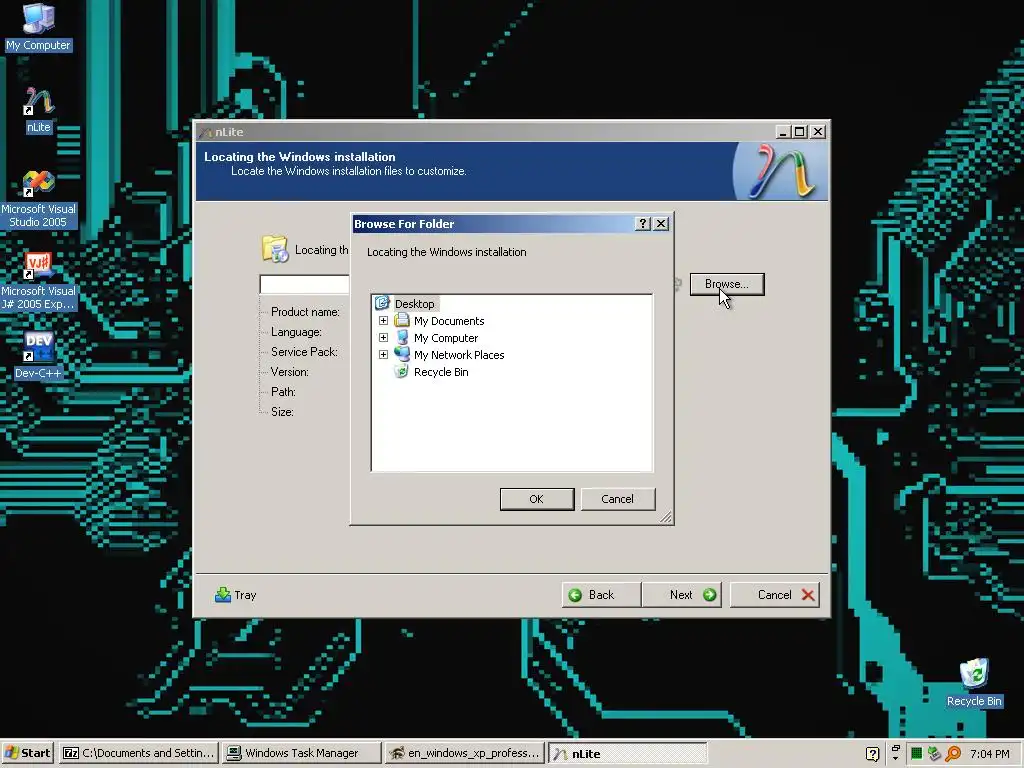Expand the My Documents tree node
1024x768 pixels.
click(x=383, y=321)
